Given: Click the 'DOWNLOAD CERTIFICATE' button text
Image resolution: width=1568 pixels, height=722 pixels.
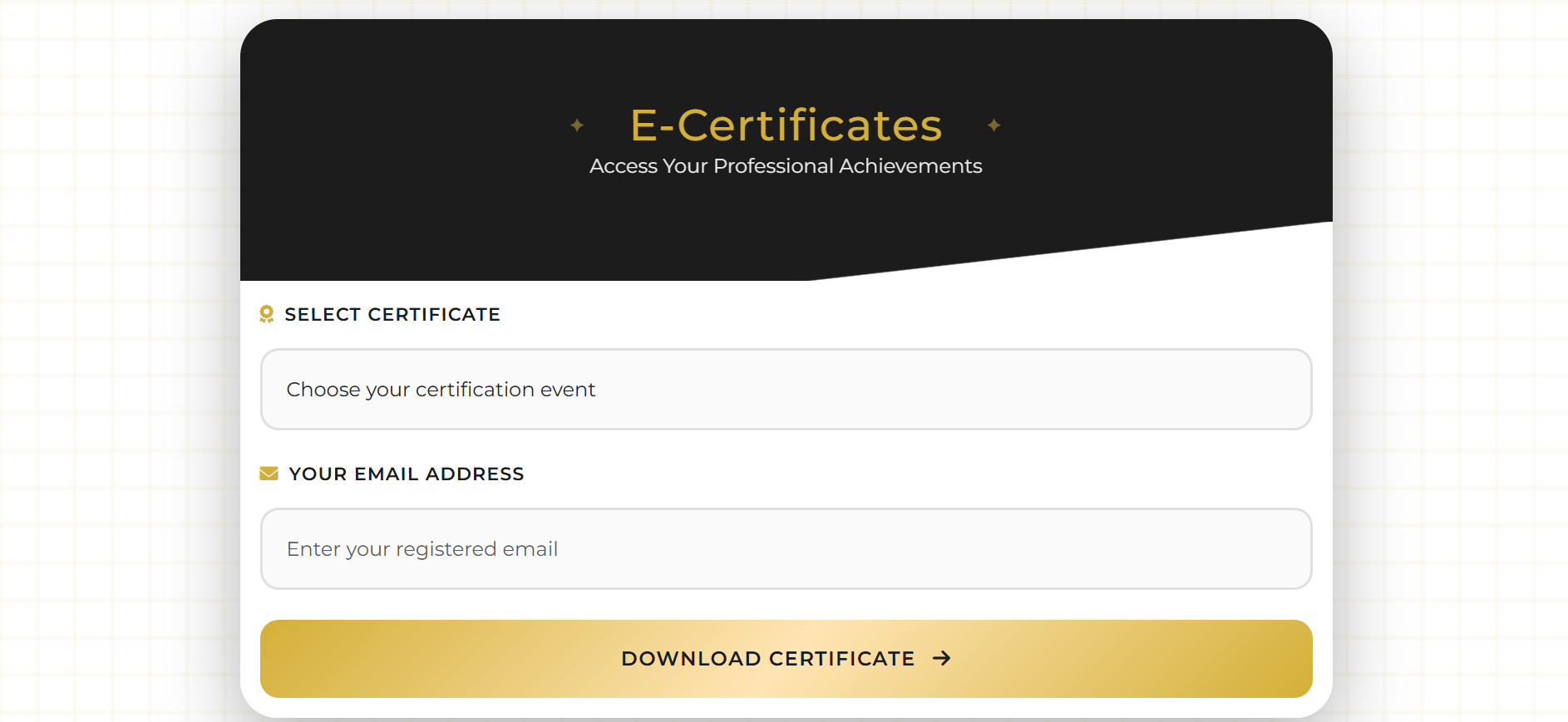Looking at the screenshot, I should (767, 658).
